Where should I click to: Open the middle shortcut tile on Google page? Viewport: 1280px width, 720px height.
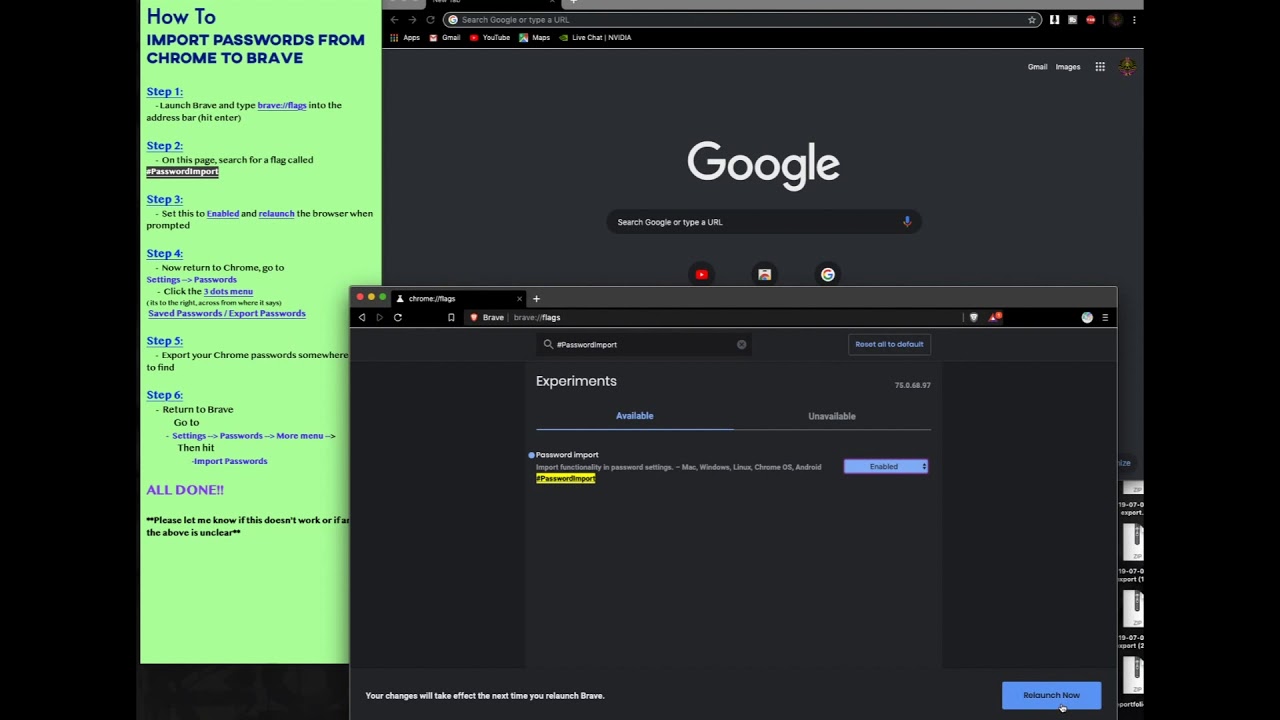[x=764, y=274]
